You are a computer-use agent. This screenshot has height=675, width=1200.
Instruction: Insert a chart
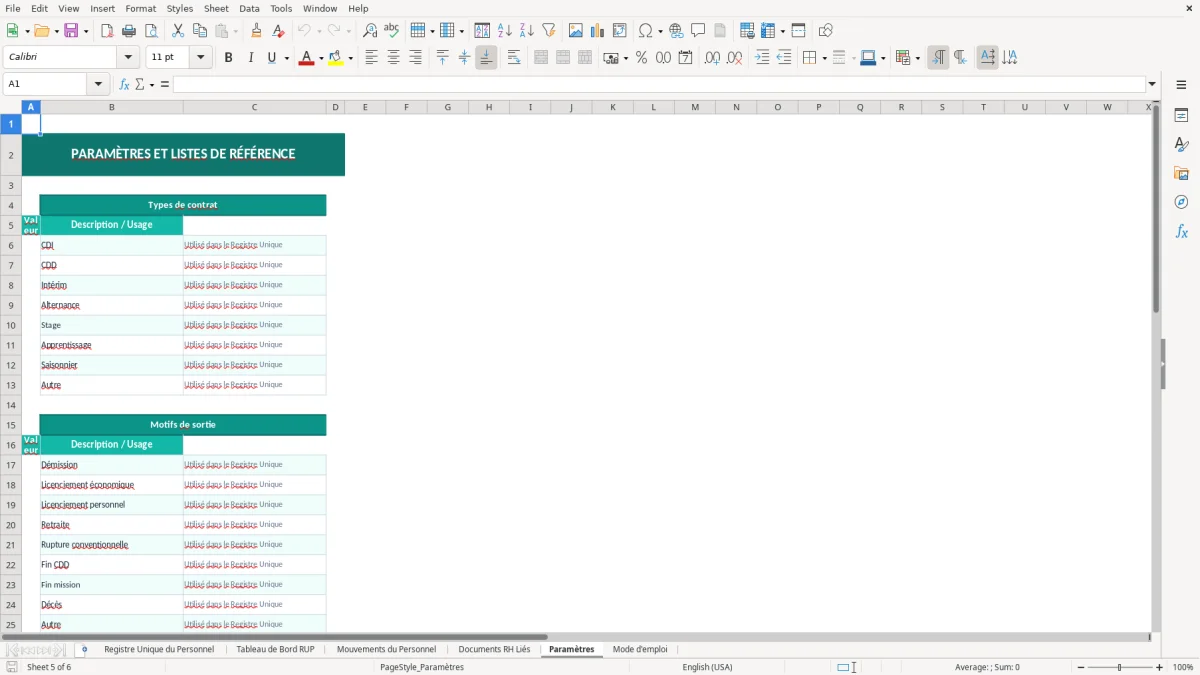pos(598,31)
